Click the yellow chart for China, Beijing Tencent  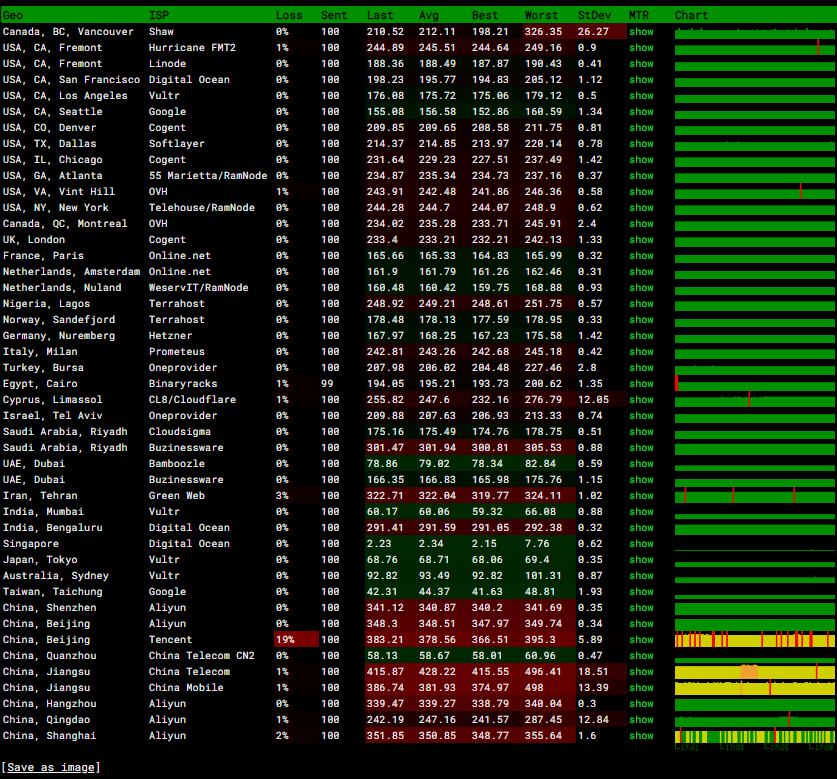tap(755, 640)
